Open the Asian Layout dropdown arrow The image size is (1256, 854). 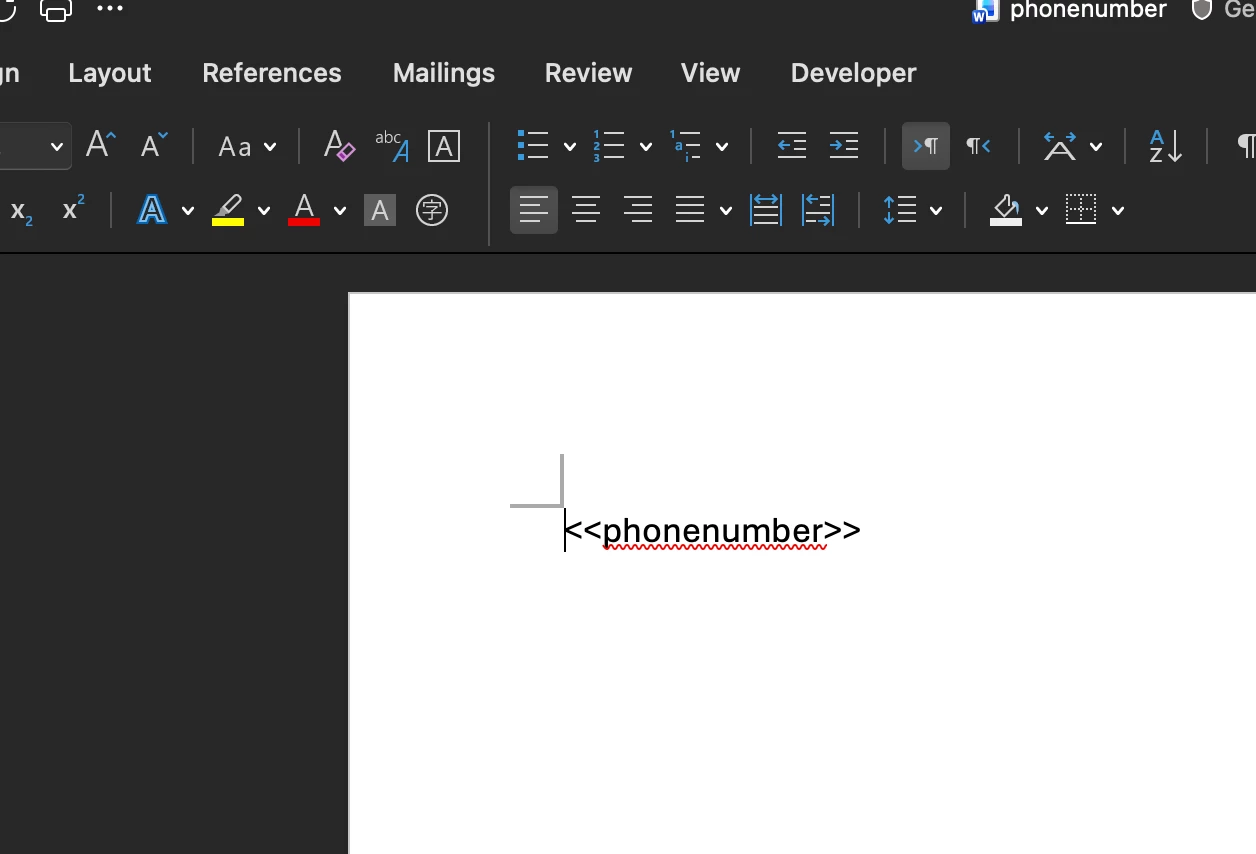tap(1096, 147)
